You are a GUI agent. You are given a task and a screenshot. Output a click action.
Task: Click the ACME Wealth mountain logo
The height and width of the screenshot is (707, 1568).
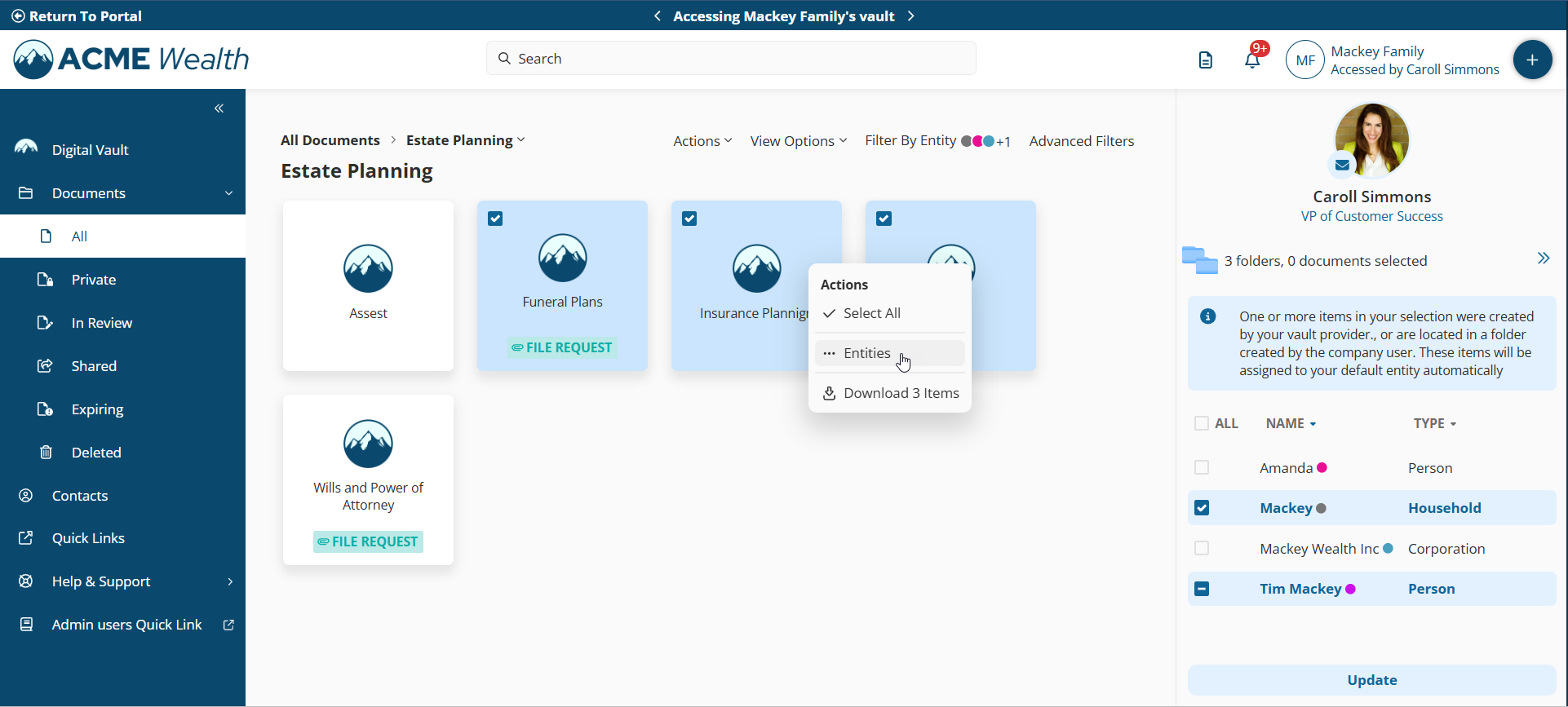[33, 59]
